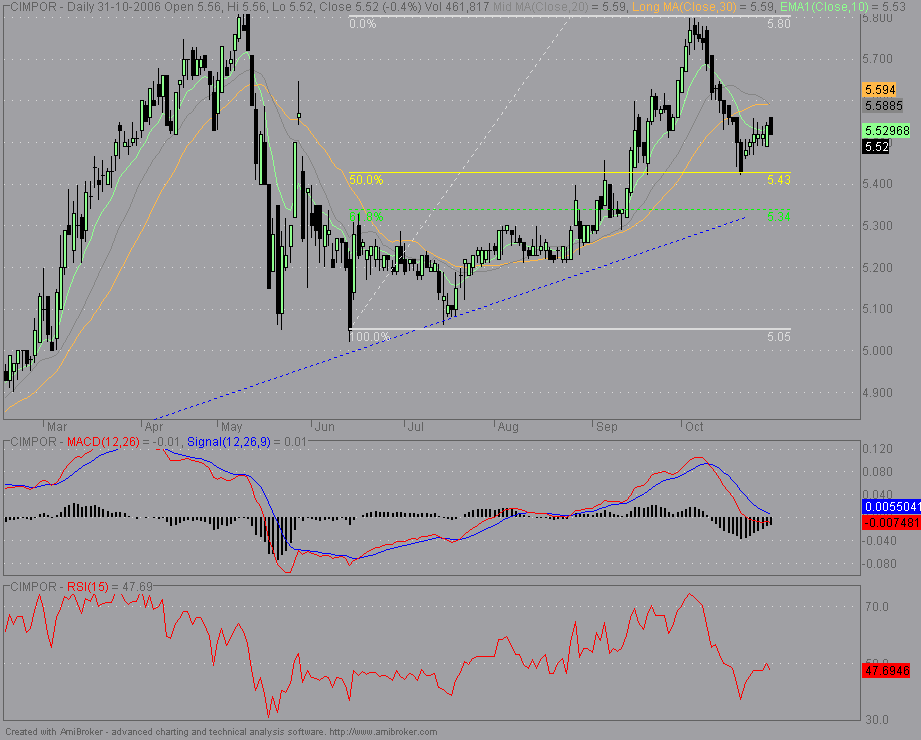
Task: Click the 5.300 price axis label
Action: click(x=877, y=226)
